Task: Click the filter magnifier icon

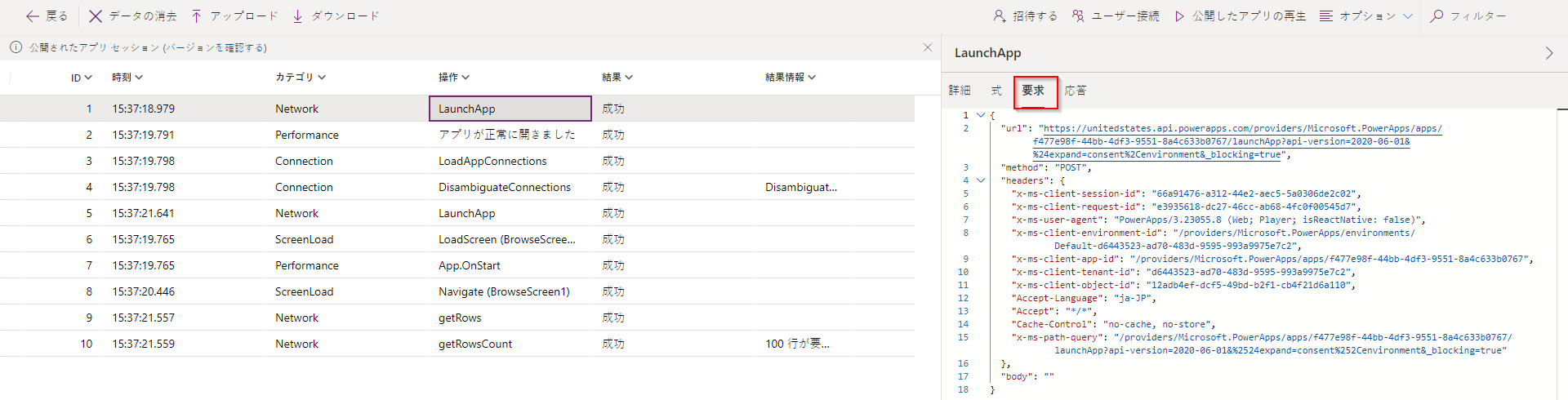Action: tap(1437, 16)
